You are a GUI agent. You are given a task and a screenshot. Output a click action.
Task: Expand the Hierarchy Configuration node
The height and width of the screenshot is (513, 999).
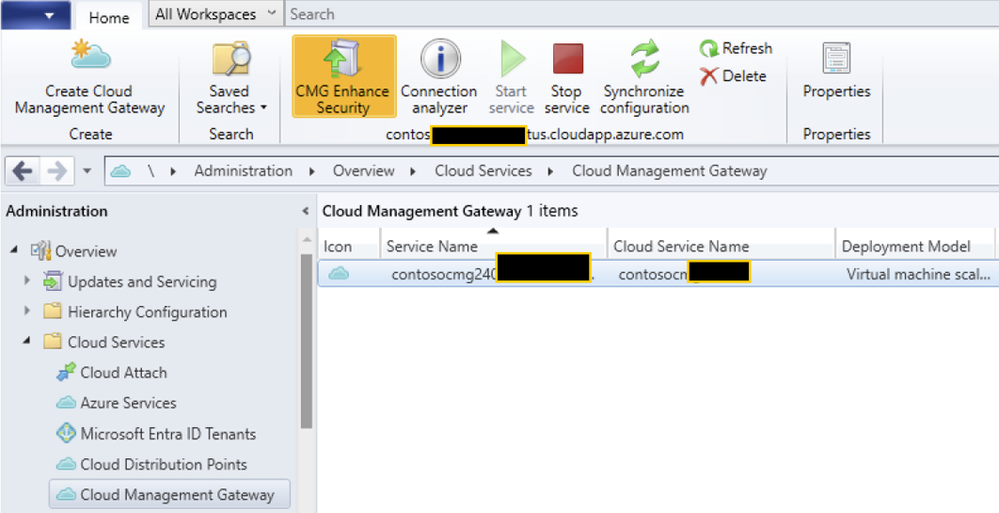[x=27, y=312]
